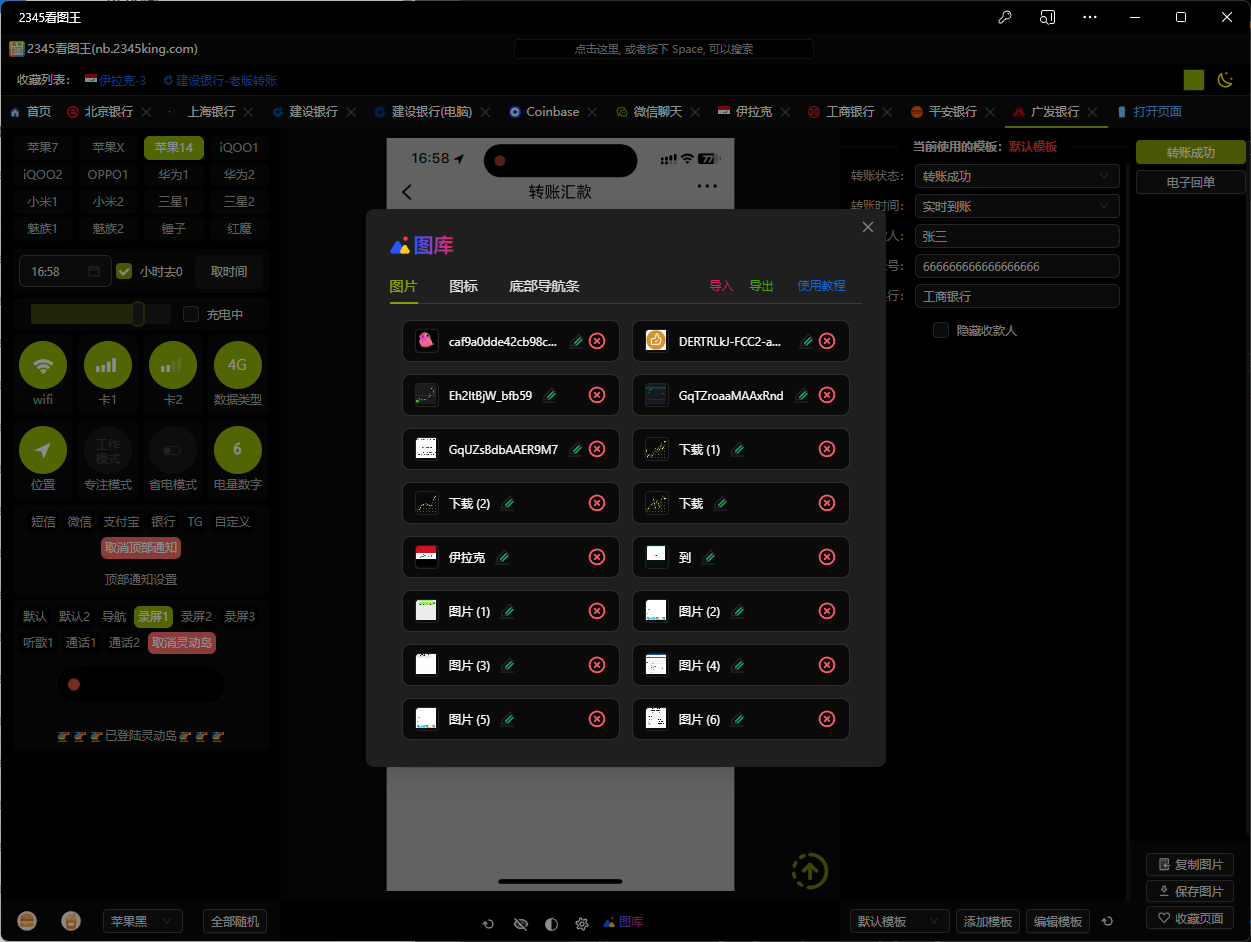Viewport: 1251px width, 942px height.
Task: Click the edit pencil next to 下载 (2)
Action: point(507,503)
